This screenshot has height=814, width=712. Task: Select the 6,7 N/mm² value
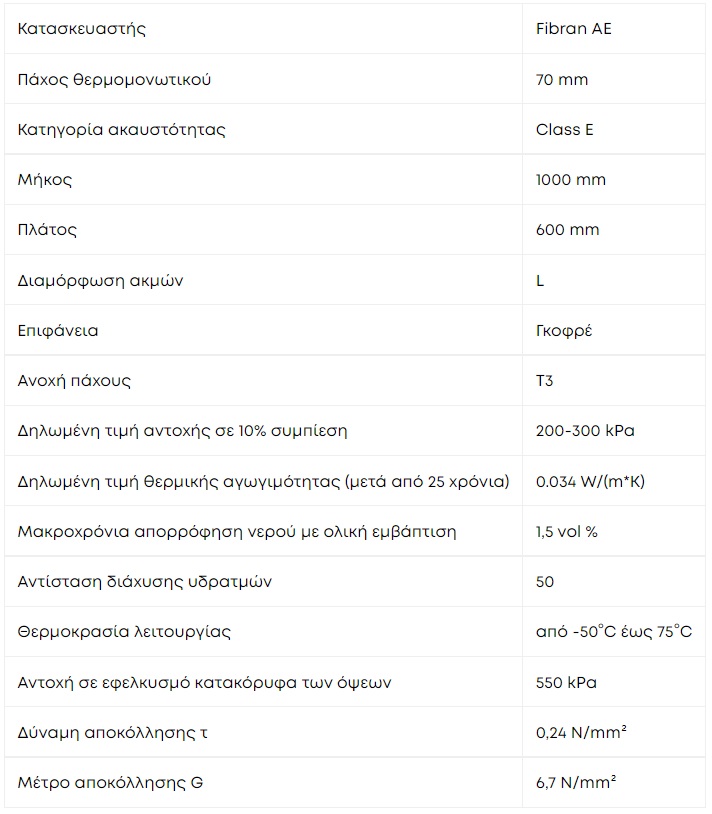(x=576, y=782)
